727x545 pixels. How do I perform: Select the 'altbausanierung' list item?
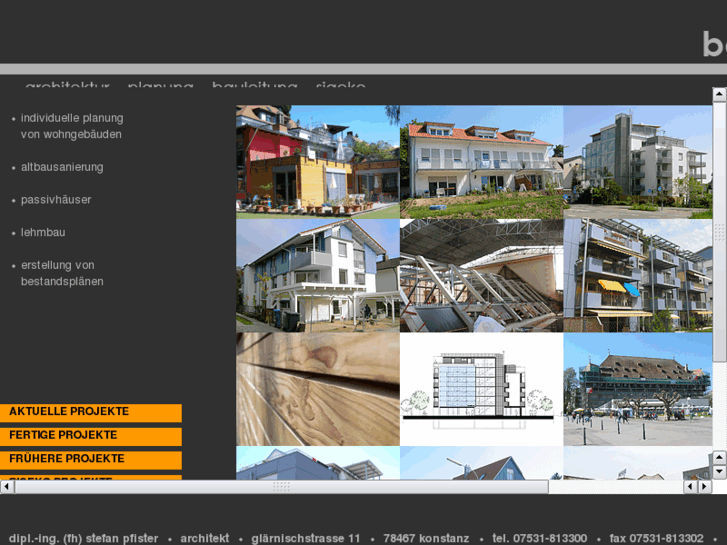click(62, 167)
